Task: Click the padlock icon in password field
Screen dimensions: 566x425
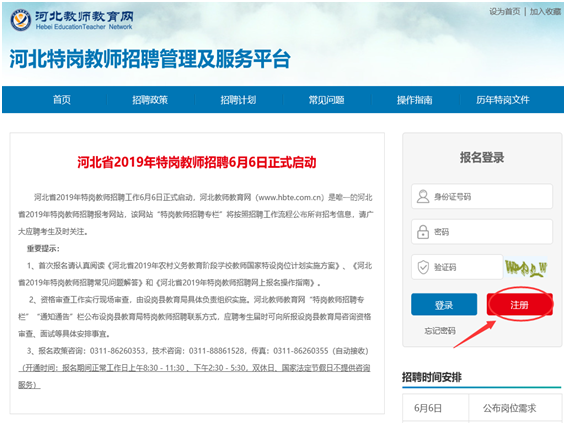Action: [x=423, y=232]
